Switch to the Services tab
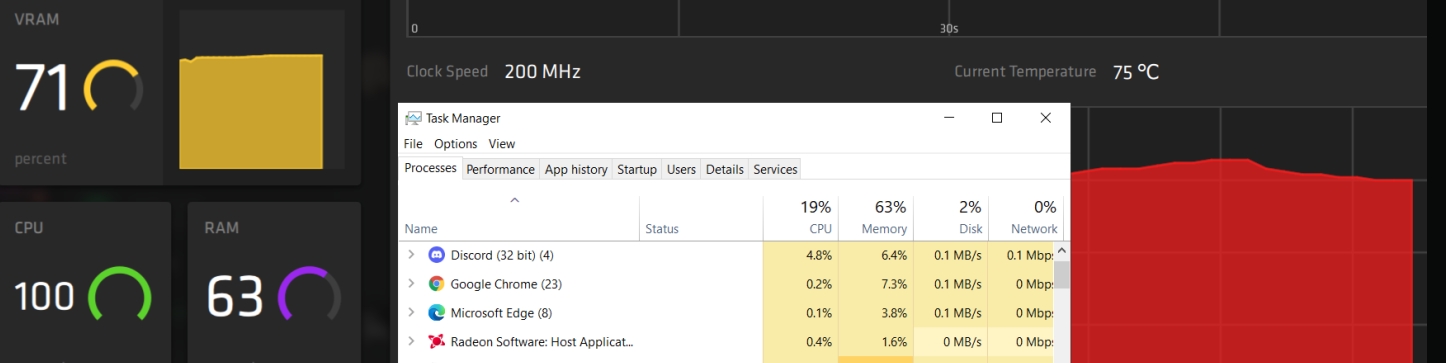The height and width of the screenshot is (363, 1446). pos(775,170)
